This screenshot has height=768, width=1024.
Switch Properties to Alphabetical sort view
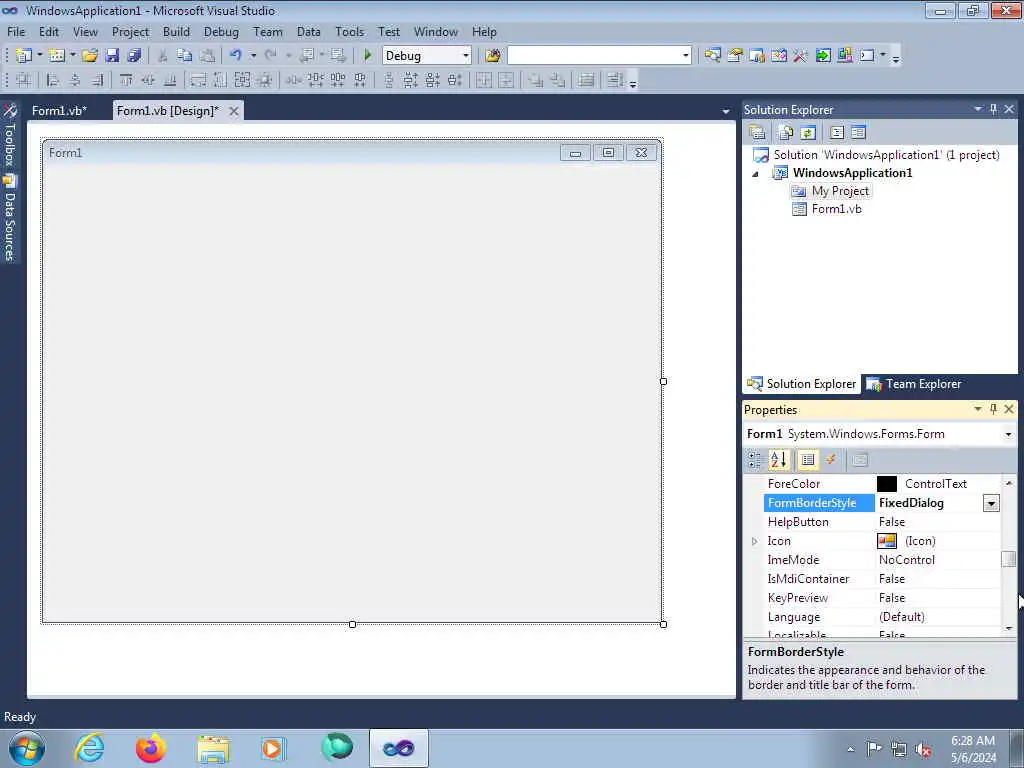pos(778,460)
